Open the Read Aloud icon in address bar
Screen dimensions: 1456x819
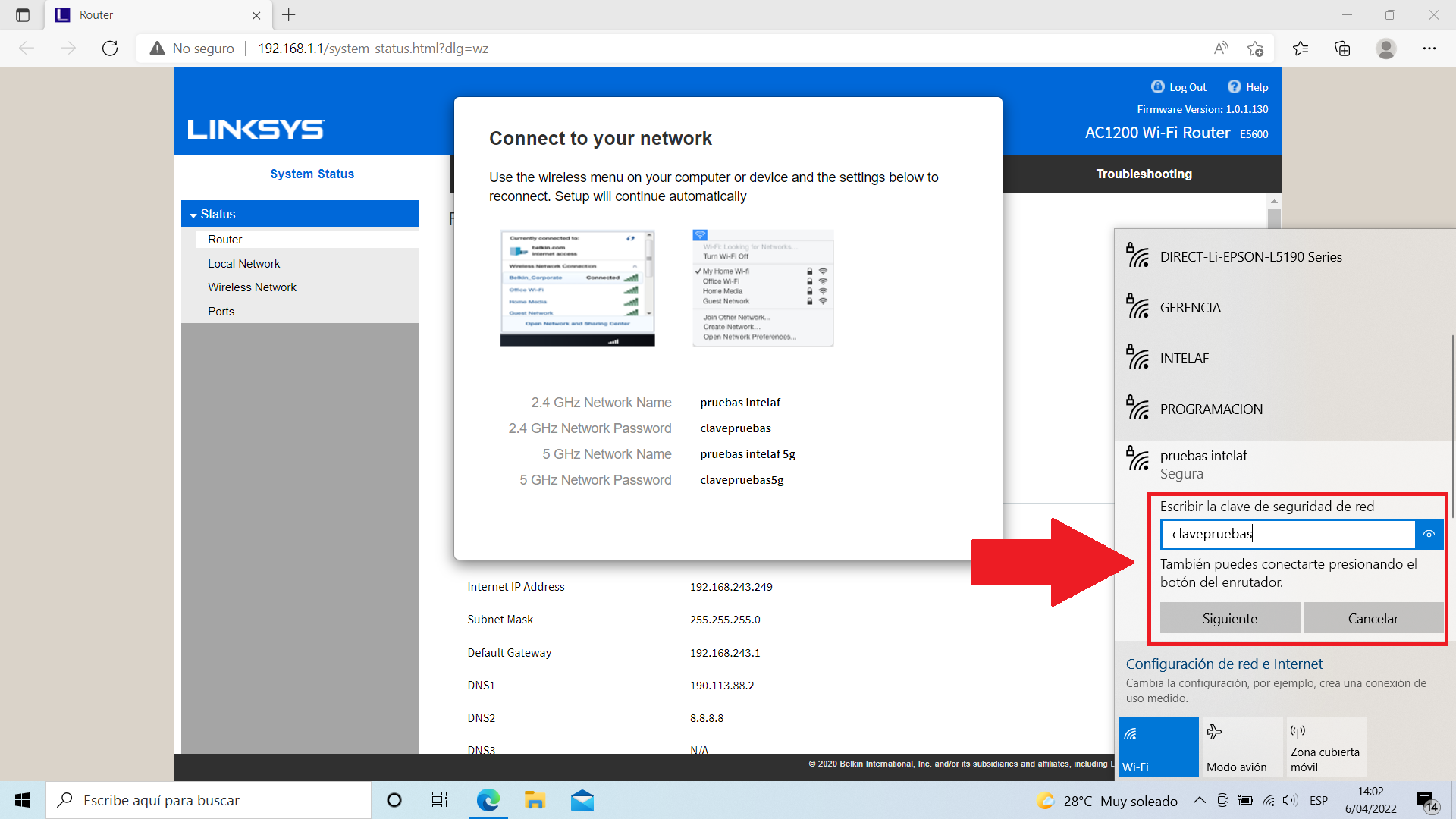click(1221, 49)
